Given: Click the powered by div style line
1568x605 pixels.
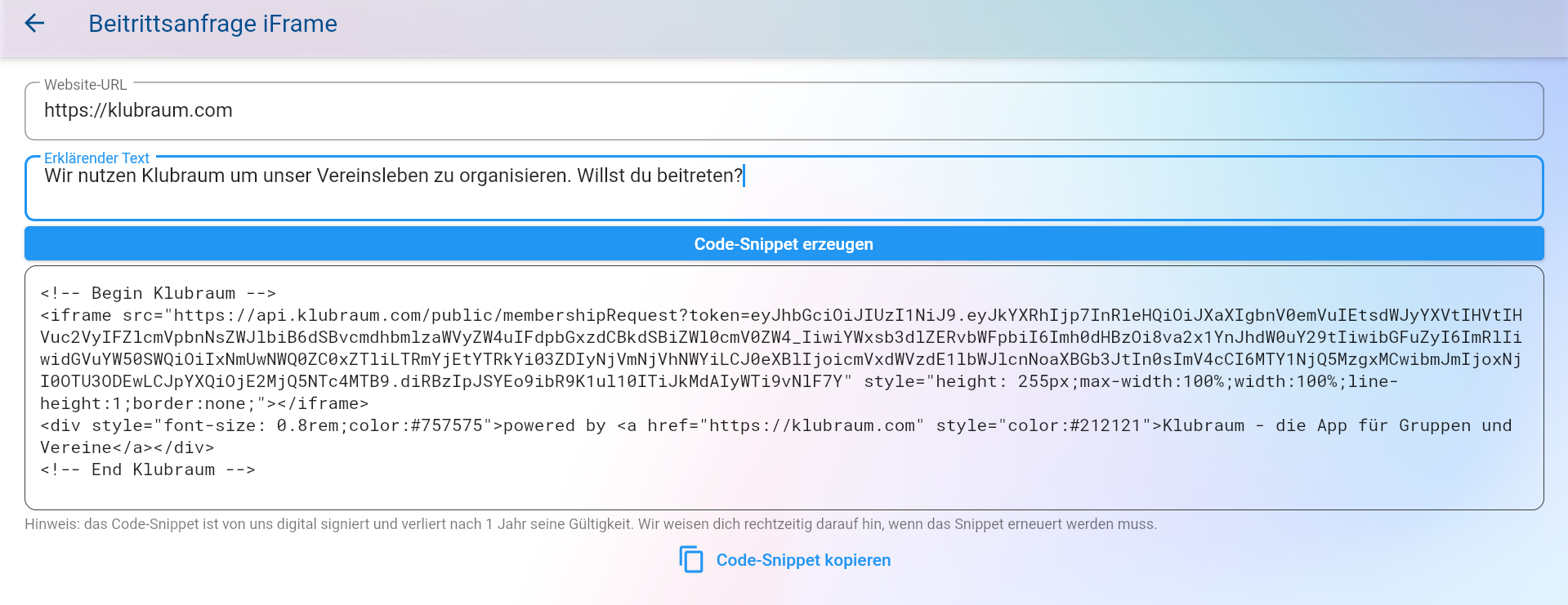Looking at the screenshot, I should (x=775, y=425).
